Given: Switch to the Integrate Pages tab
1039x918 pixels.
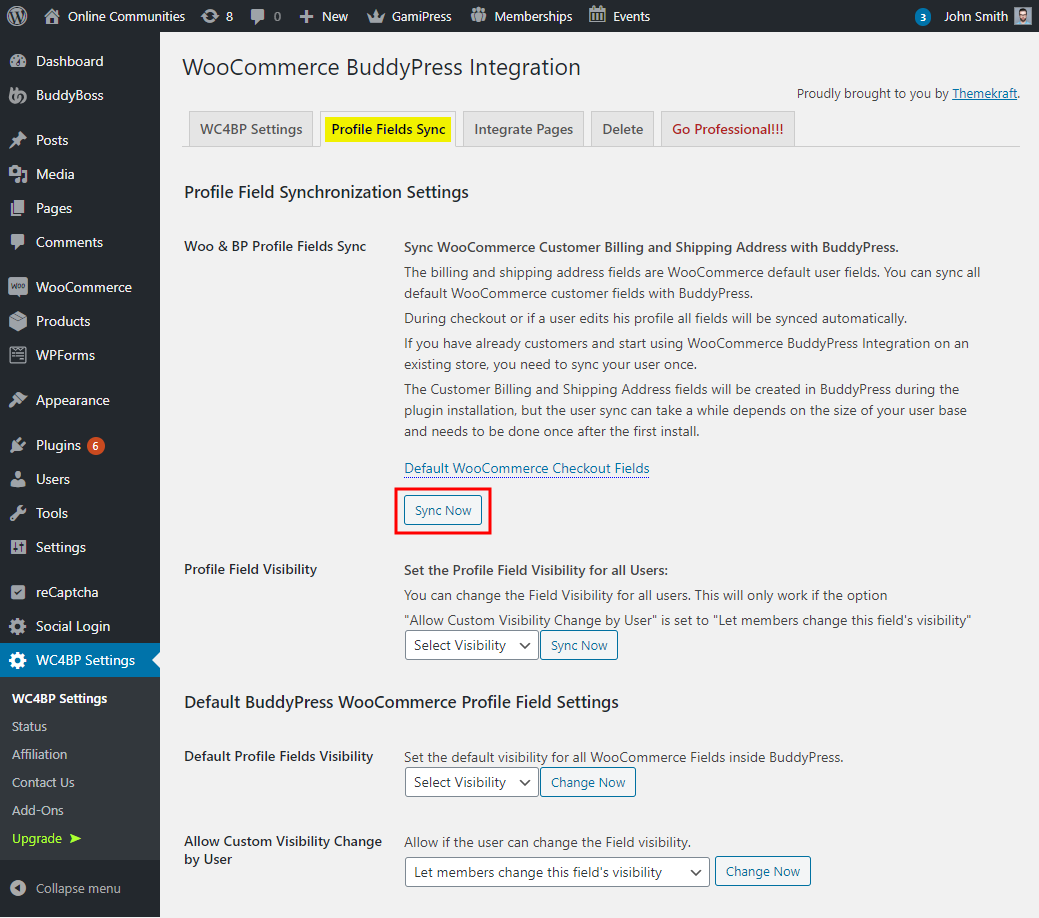Looking at the screenshot, I should (523, 128).
